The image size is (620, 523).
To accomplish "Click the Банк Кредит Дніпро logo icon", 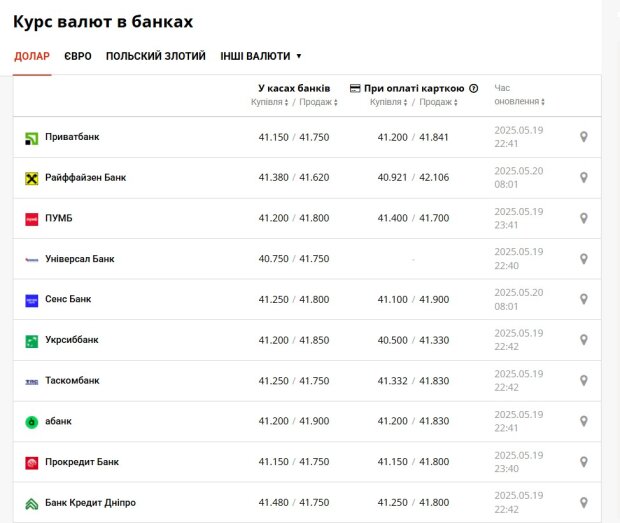I will coord(31,503).
